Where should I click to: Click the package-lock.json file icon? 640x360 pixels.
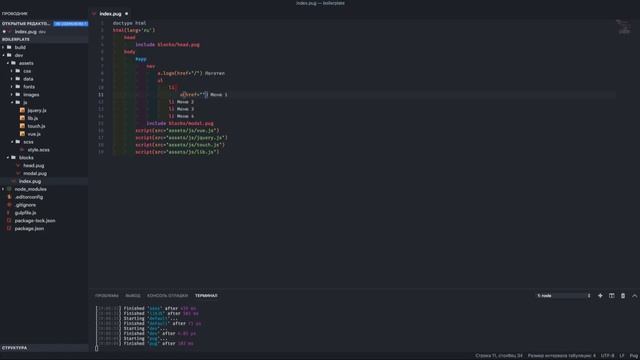[x=9, y=220]
